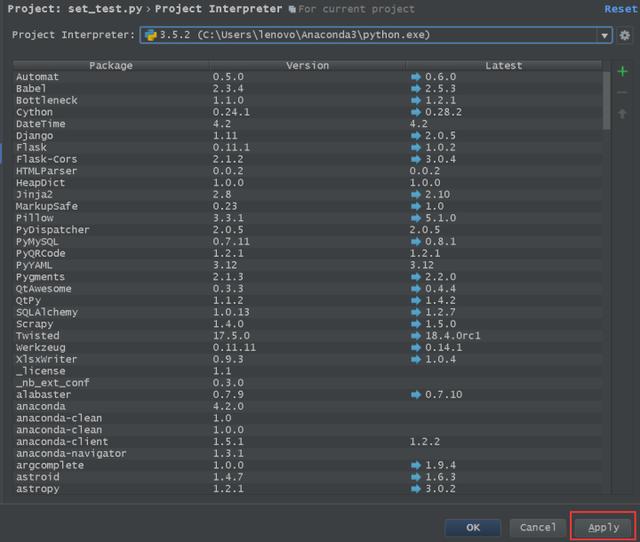Click the update arrow beside SQLAlchemy 1.2.7

click(416, 312)
